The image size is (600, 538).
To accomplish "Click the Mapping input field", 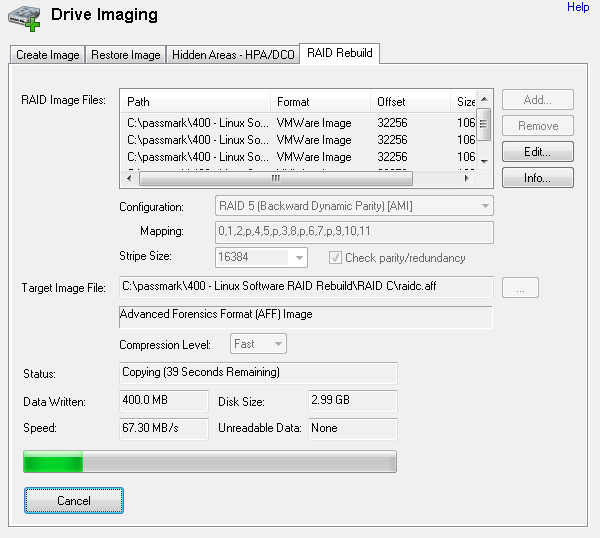I will coord(354,232).
